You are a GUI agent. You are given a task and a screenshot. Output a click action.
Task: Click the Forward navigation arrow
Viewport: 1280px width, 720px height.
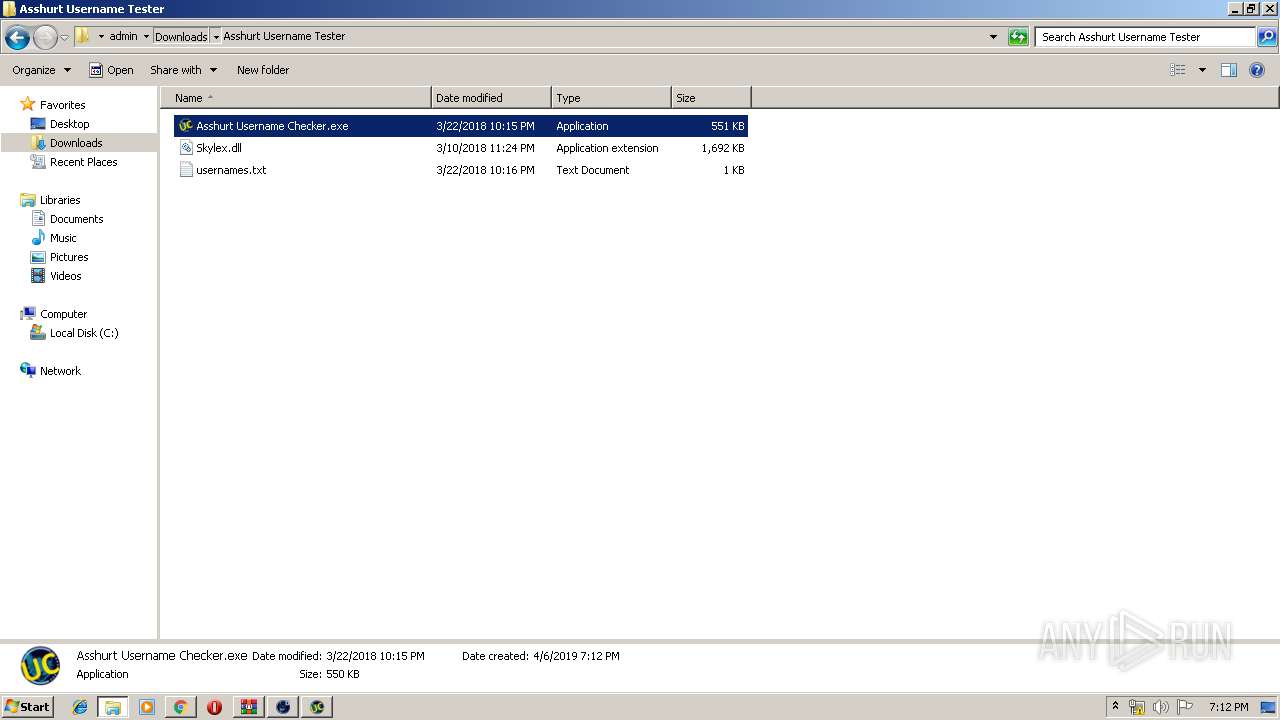pos(45,38)
